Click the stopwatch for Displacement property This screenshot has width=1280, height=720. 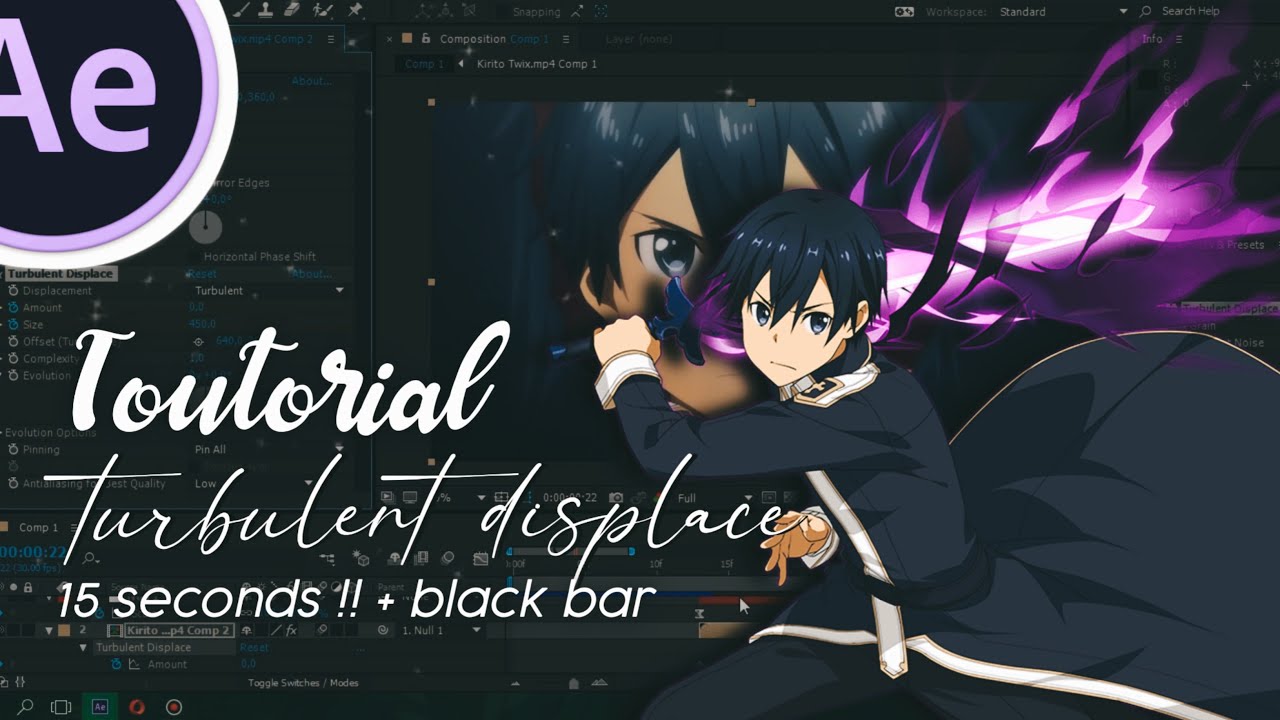click(x=13, y=291)
